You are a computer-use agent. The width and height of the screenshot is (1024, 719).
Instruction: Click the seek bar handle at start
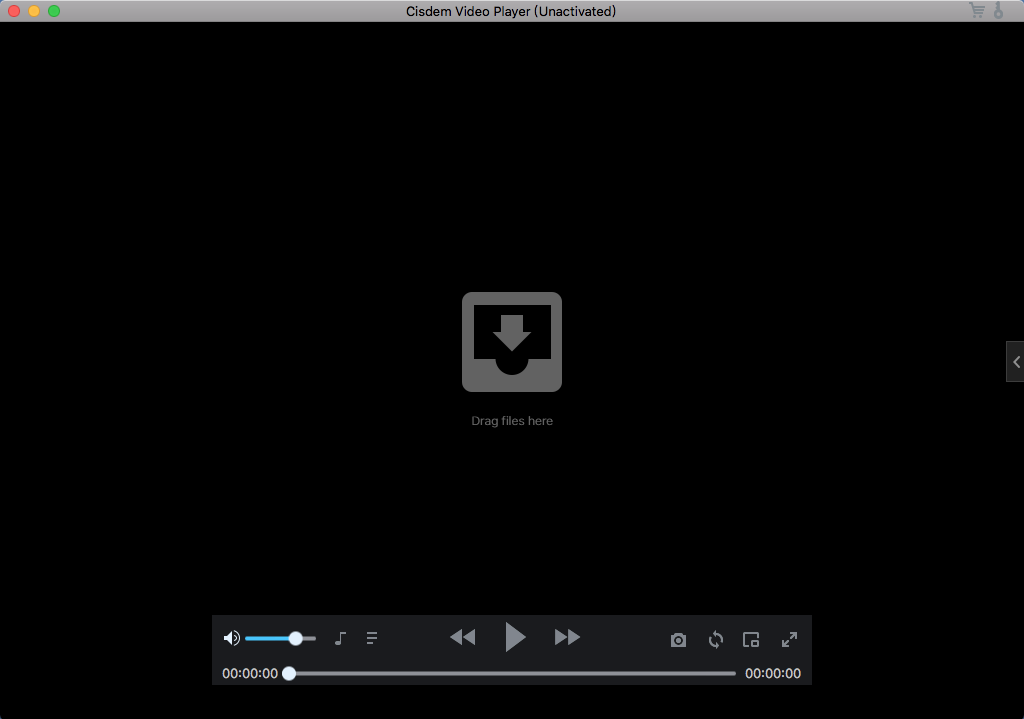coord(289,674)
